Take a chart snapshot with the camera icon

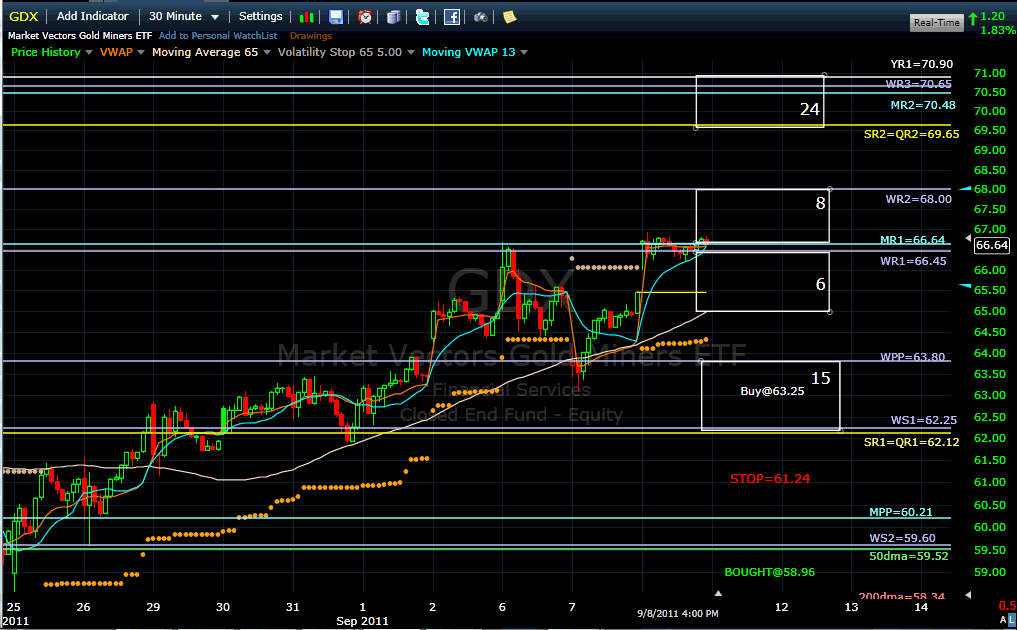click(x=481, y=17)
